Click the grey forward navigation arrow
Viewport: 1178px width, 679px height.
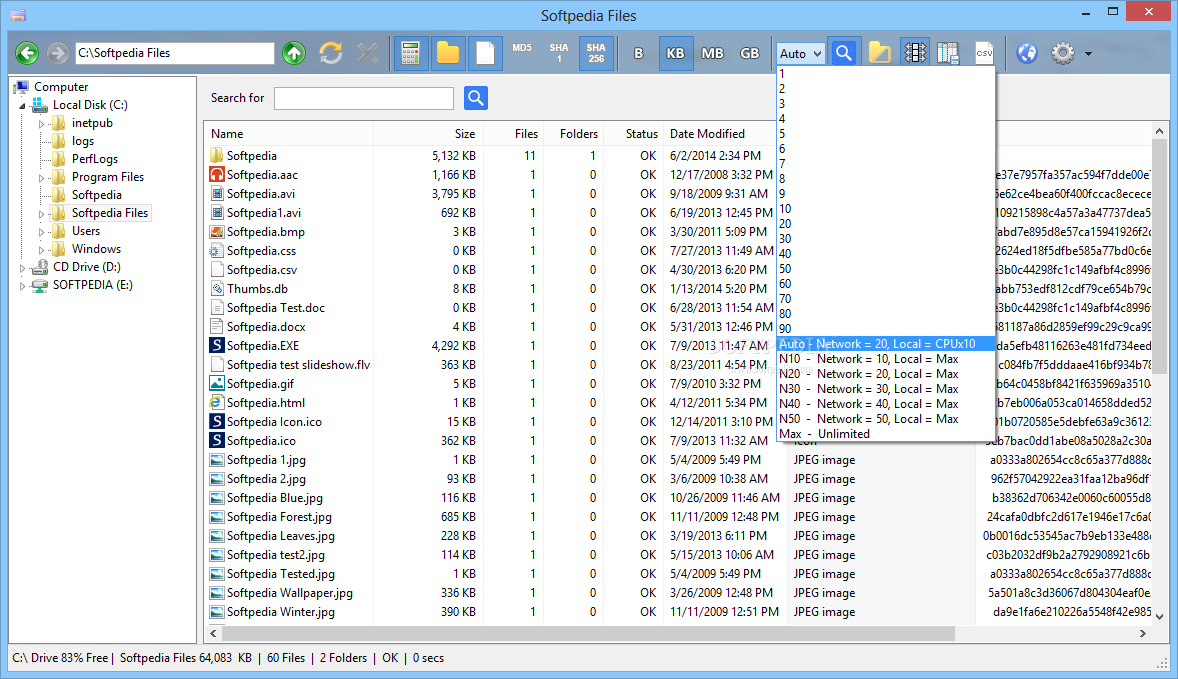pos(57,53)
